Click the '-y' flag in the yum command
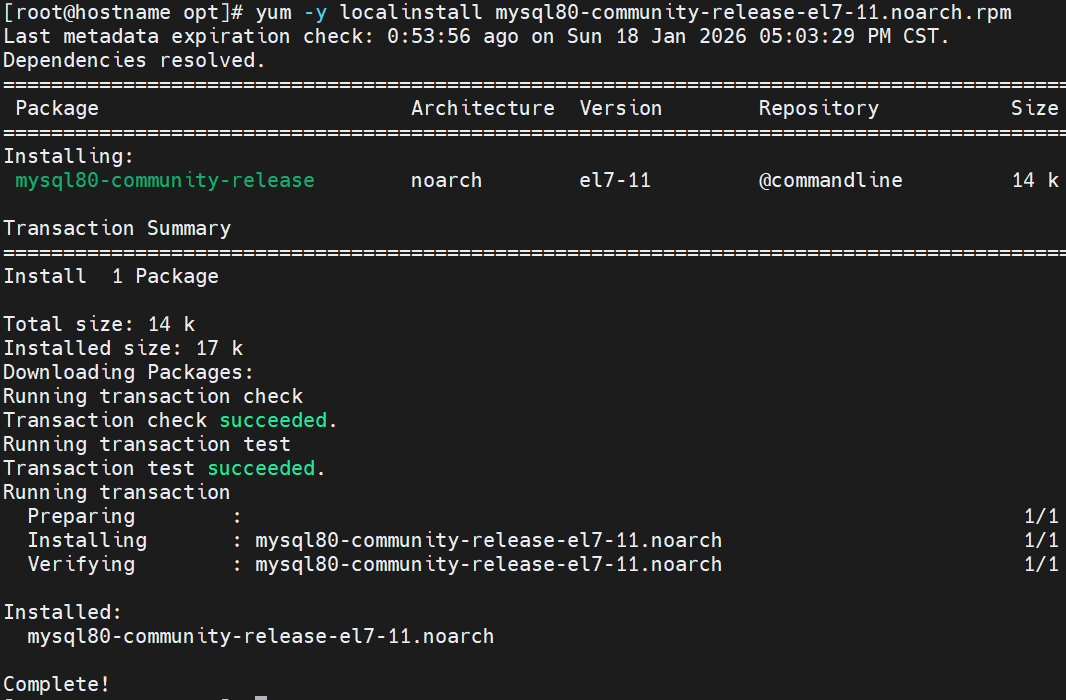The width and height of the screenshot is (1066, 700). pos(315,13)
